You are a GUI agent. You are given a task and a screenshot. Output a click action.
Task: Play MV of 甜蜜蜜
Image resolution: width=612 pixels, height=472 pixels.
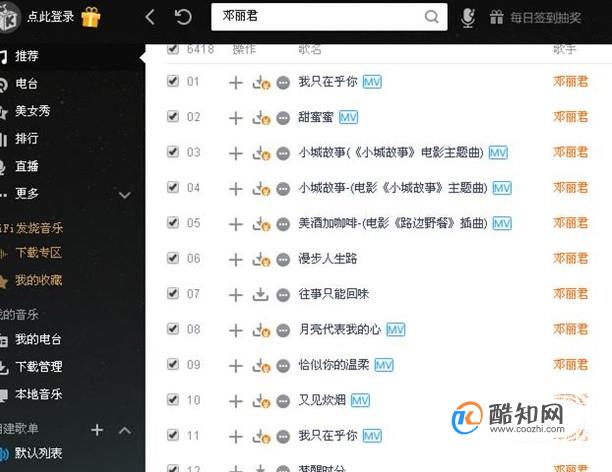[349, 118]
